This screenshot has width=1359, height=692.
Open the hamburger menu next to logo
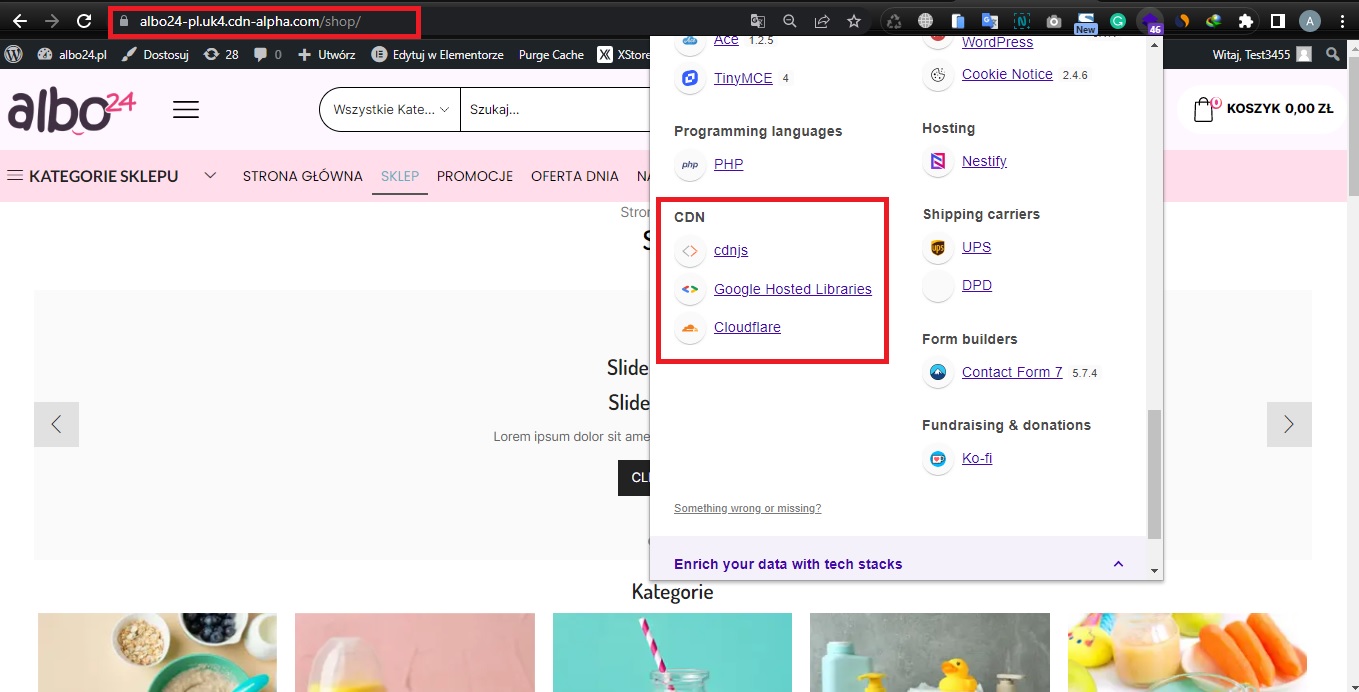click(186, 110)
